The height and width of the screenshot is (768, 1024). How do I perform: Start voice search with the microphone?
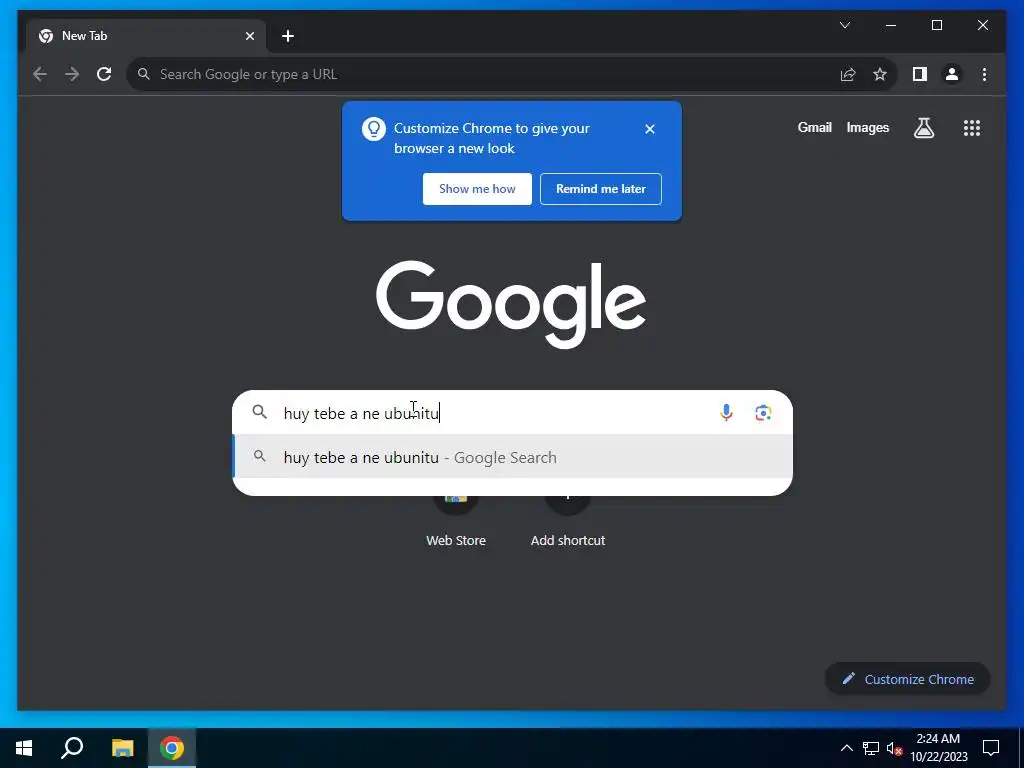pyautogui.click(x=726, y=413)
